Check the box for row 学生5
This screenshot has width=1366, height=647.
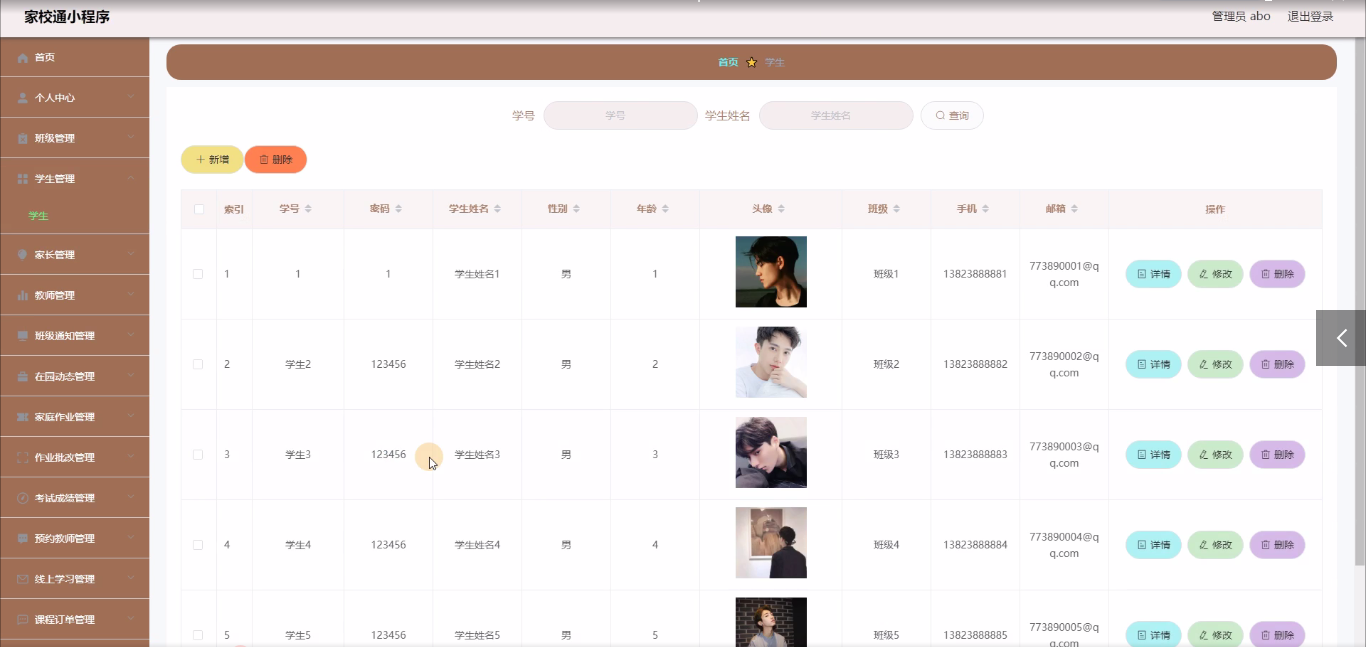coord(198,635)
